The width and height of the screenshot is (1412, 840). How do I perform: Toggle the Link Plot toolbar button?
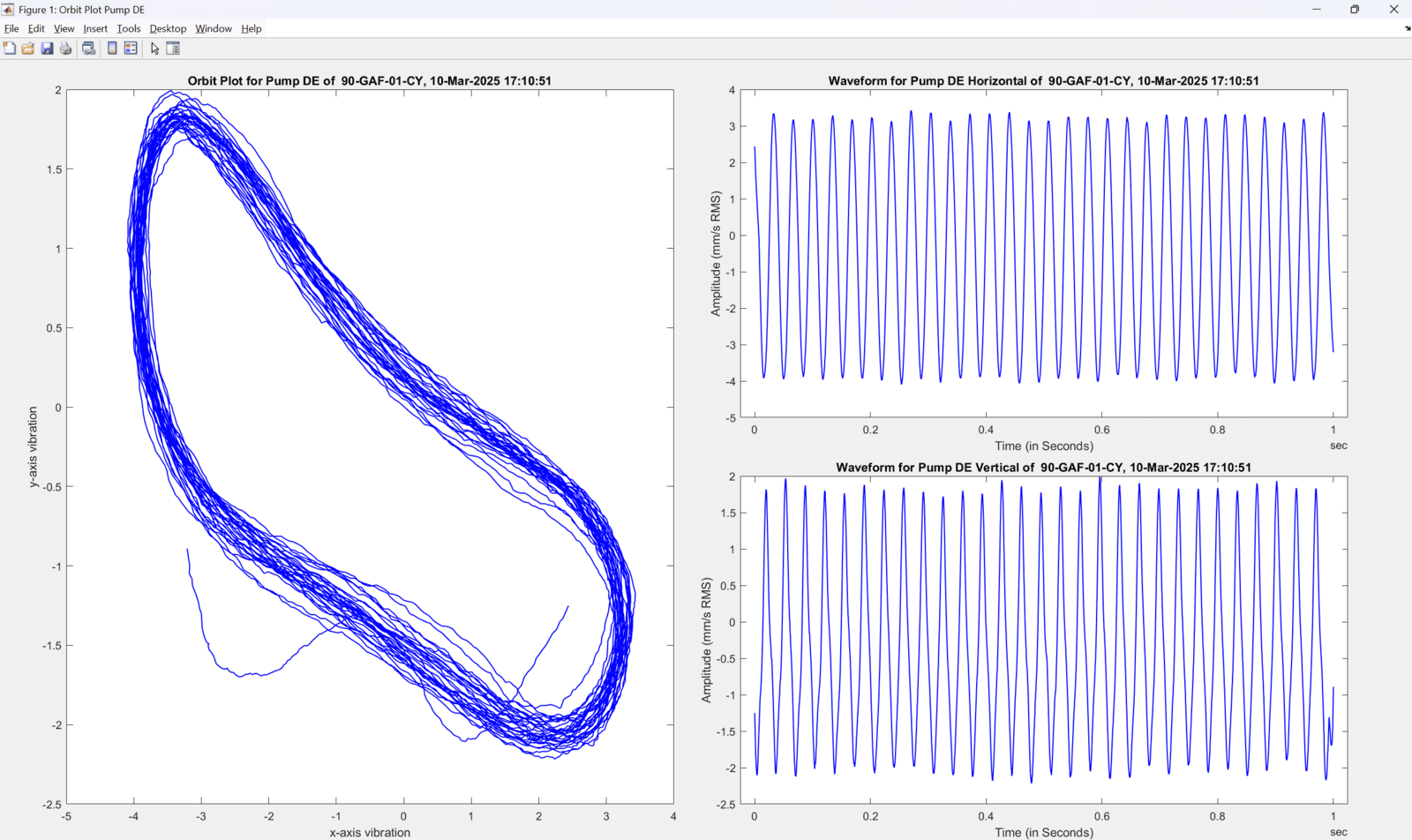[89, 49]
